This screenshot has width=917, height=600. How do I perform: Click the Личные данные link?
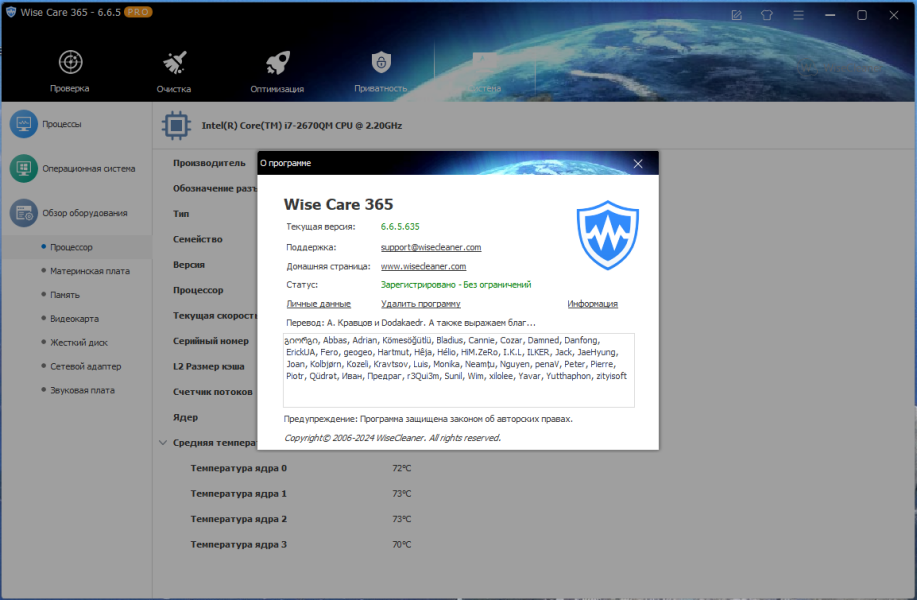(x=319, y=304)
